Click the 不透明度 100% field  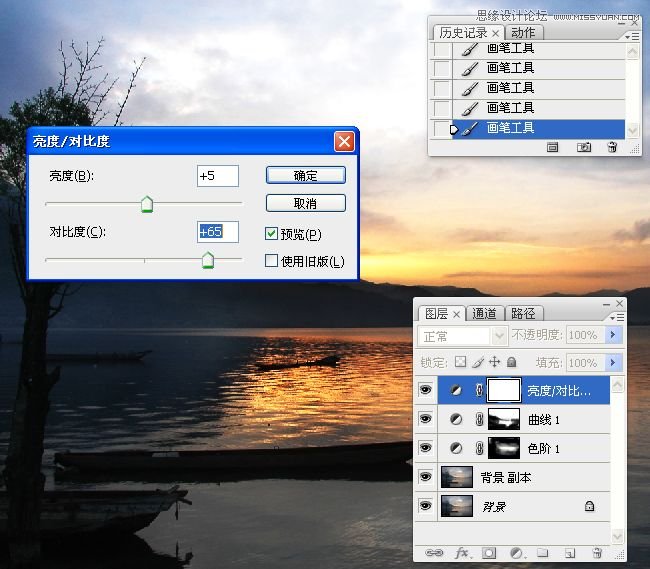585,335
